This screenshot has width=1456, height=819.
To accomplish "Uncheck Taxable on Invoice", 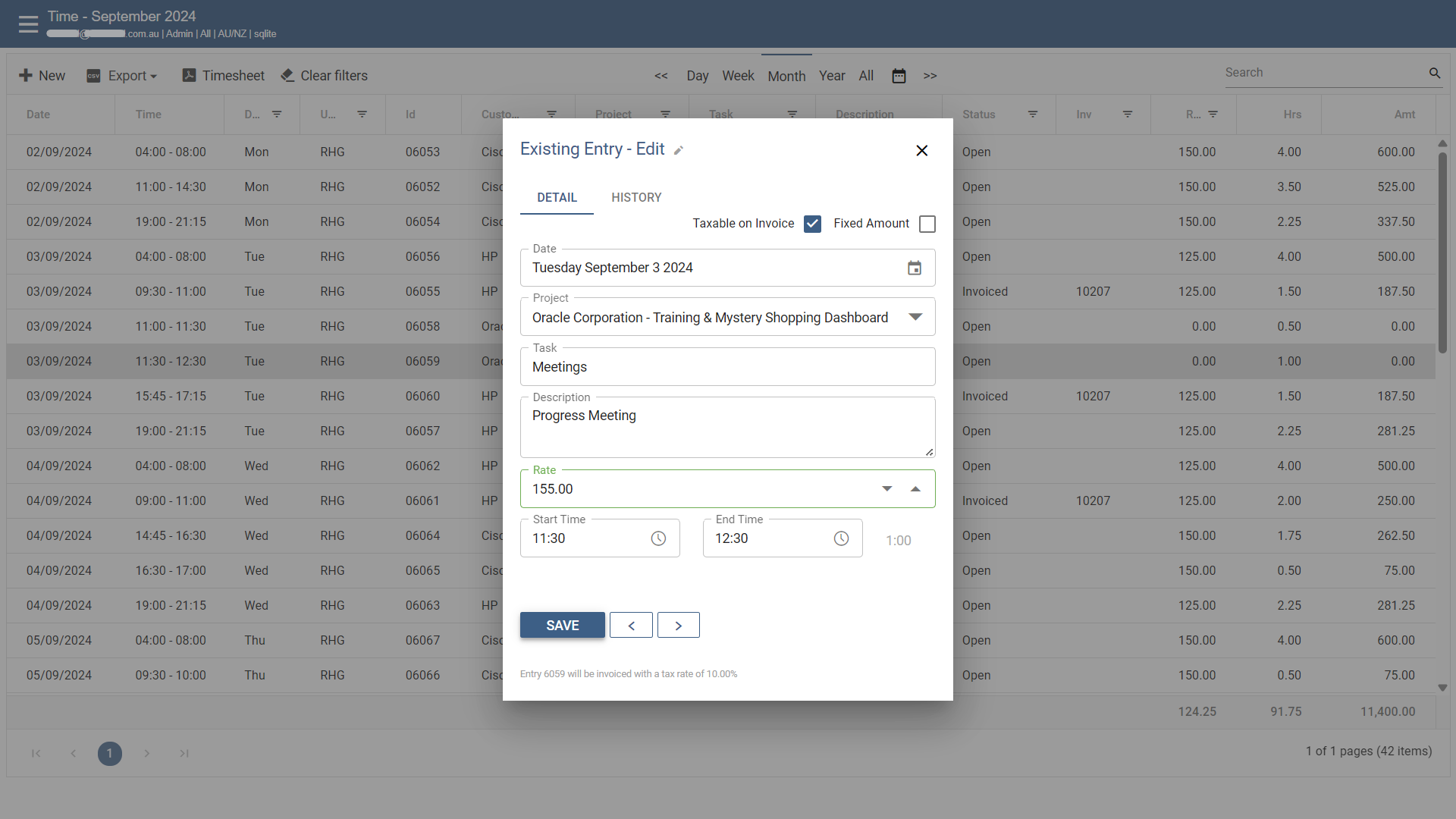I will click(812, 224).
